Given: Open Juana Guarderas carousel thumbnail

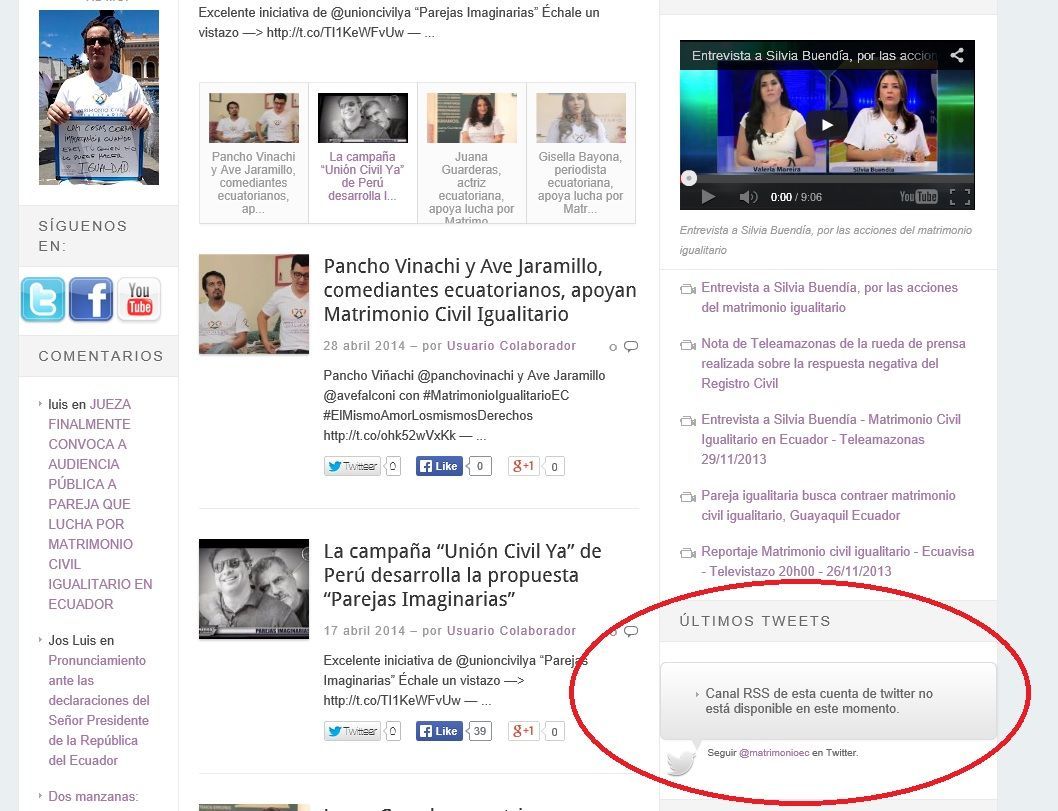Looking at the screenshot, I should coord(472,117).
